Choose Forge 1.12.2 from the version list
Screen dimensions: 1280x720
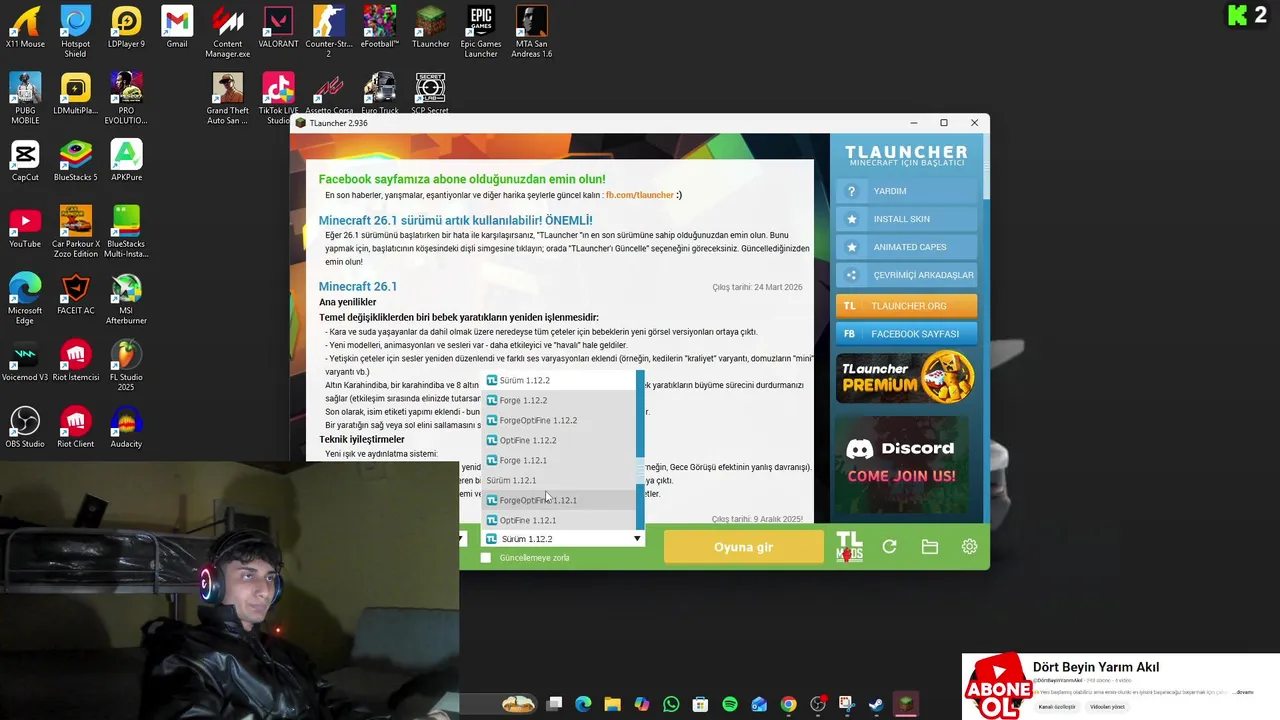[559, 400]
